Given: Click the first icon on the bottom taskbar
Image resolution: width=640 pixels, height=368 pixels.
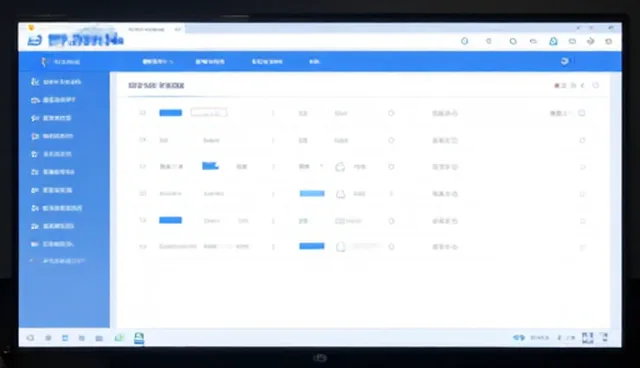Looking at the screenshot, I should (x=30, y=338).
